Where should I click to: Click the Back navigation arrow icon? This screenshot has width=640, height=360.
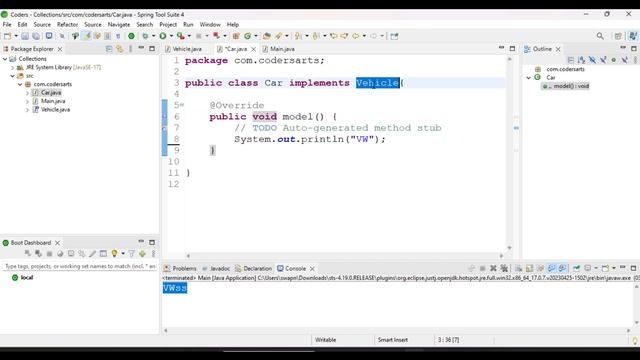pos(356,36)
